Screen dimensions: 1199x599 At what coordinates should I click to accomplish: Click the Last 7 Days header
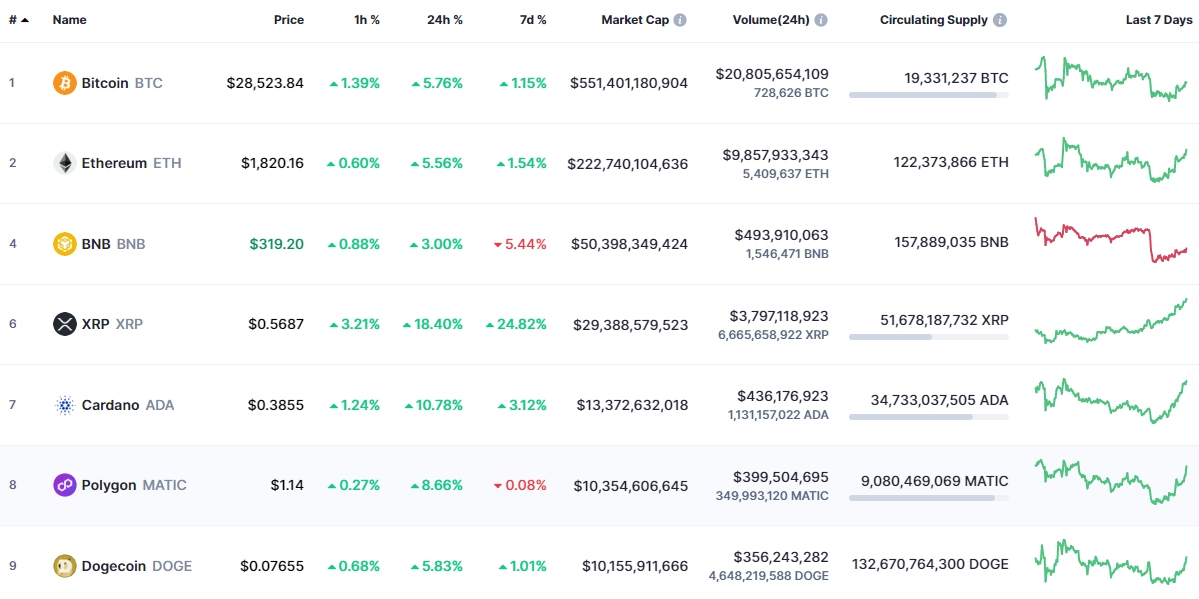(1158, 20)
